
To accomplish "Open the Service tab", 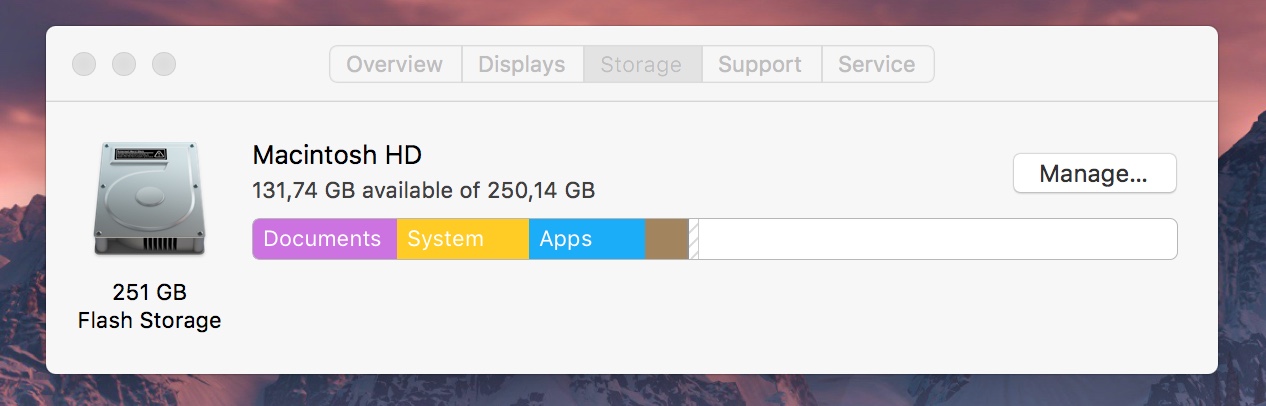I will click(877, 64).
